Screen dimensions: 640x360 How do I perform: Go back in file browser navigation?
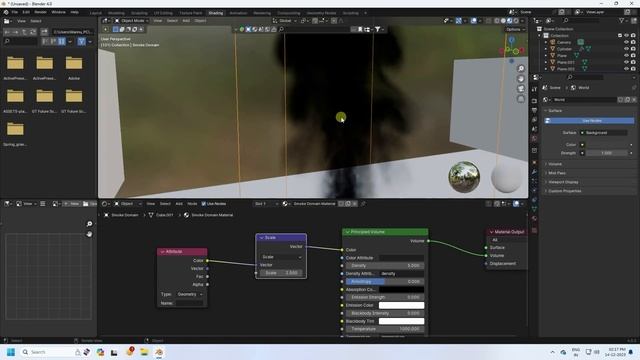[7, 31]
